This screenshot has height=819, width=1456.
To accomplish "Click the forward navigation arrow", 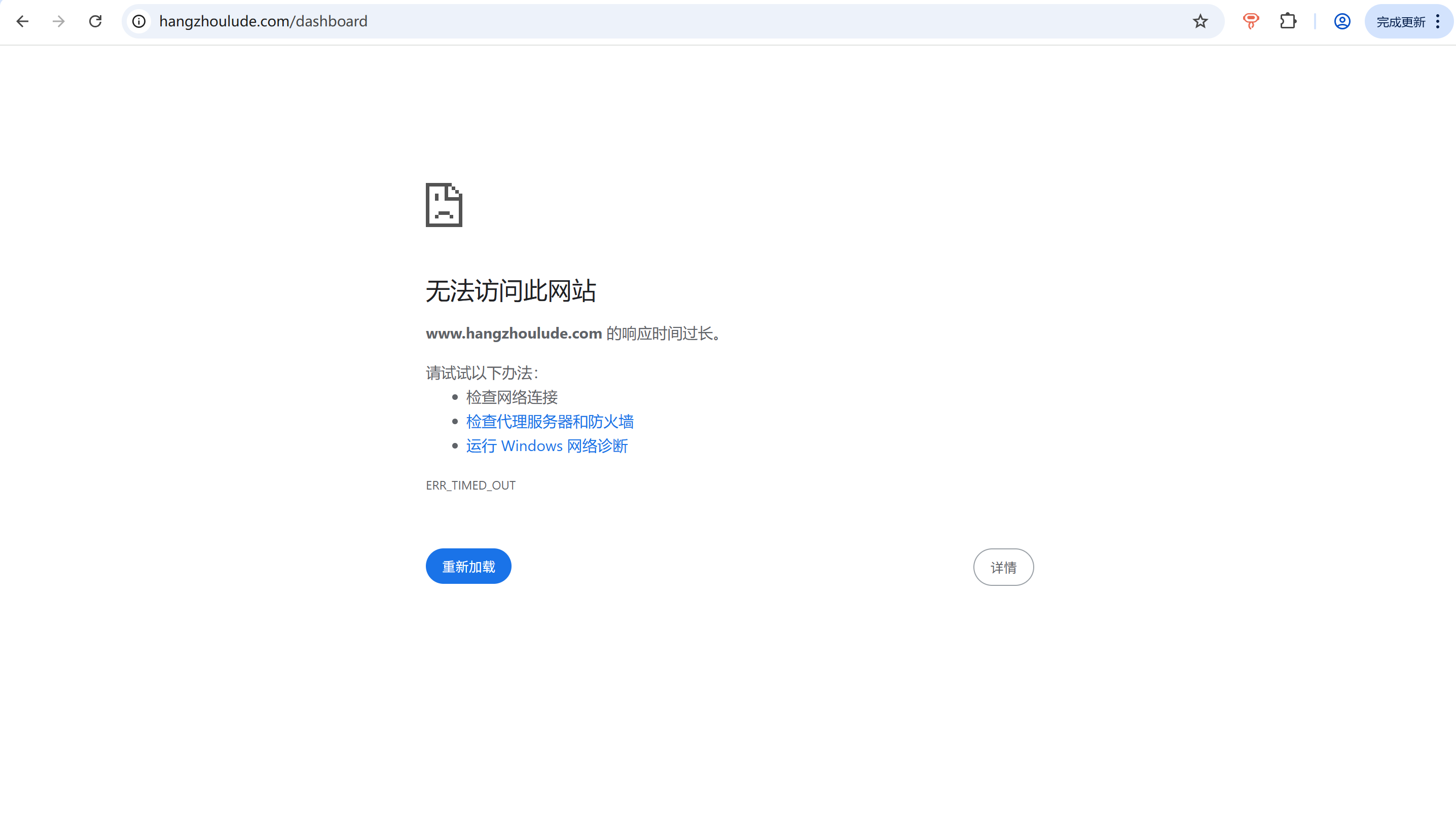I will [x=59, y=21].
